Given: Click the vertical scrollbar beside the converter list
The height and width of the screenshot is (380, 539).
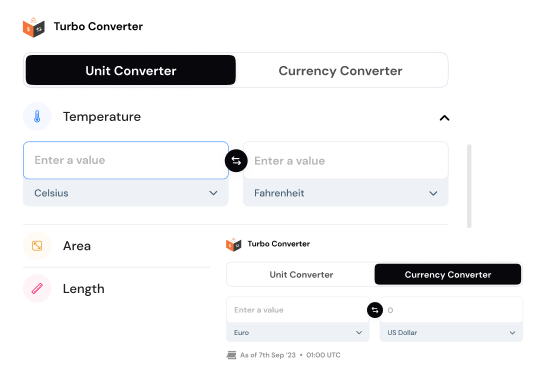Looking at the screenshot, I should (469, 186).
